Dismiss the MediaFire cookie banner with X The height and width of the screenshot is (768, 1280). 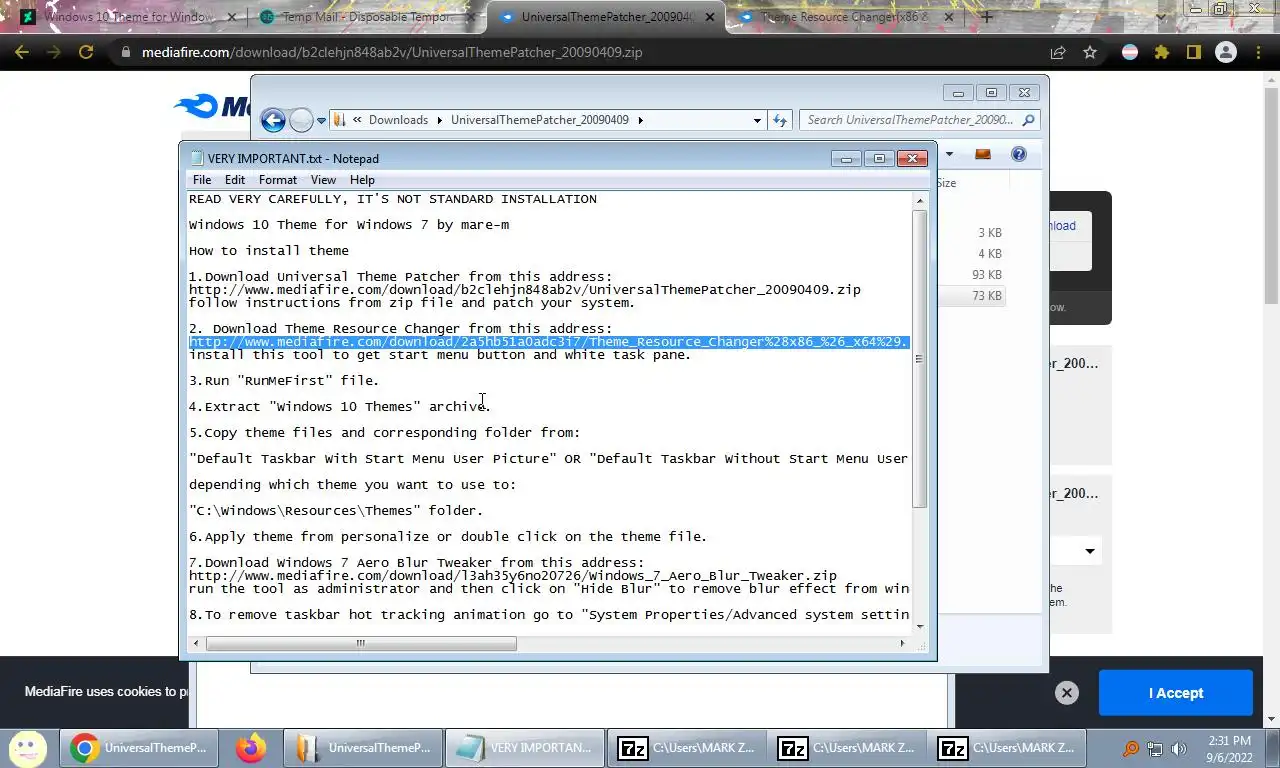click(x=1067, y=693)
